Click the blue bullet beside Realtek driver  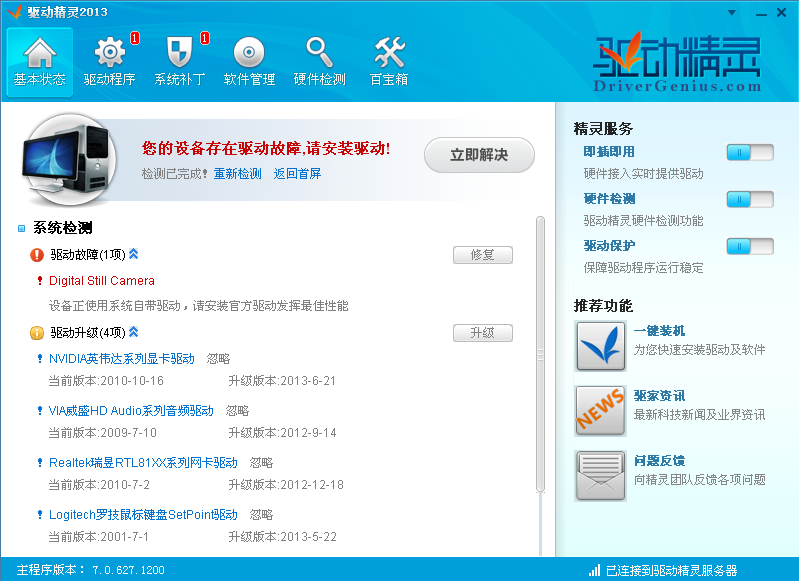(x=40, y=463)
